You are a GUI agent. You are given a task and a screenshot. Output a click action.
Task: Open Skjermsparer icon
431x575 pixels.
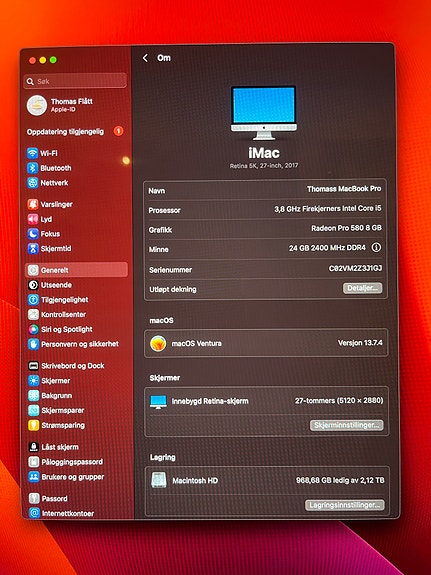tap(33, 410)
